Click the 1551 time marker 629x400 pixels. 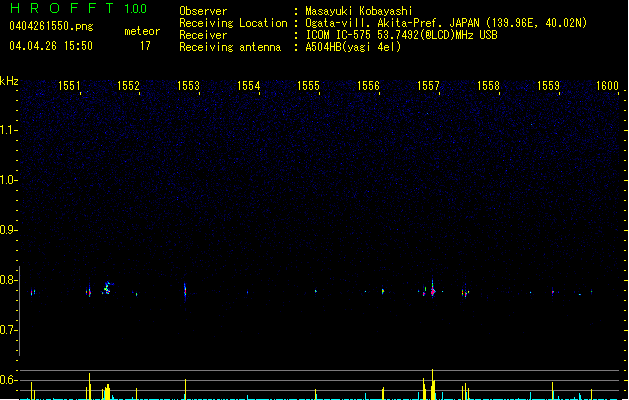[x=69, y=86]
